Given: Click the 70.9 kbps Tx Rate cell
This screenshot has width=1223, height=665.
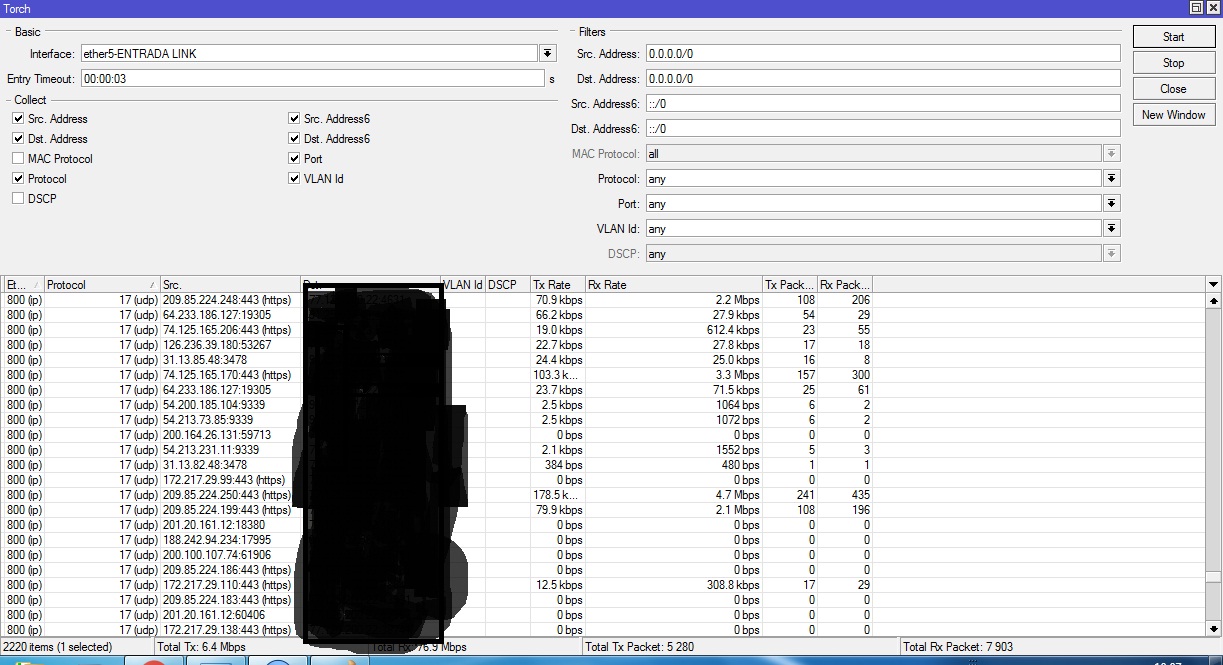Looking at the screenshot, I should 558,300.
